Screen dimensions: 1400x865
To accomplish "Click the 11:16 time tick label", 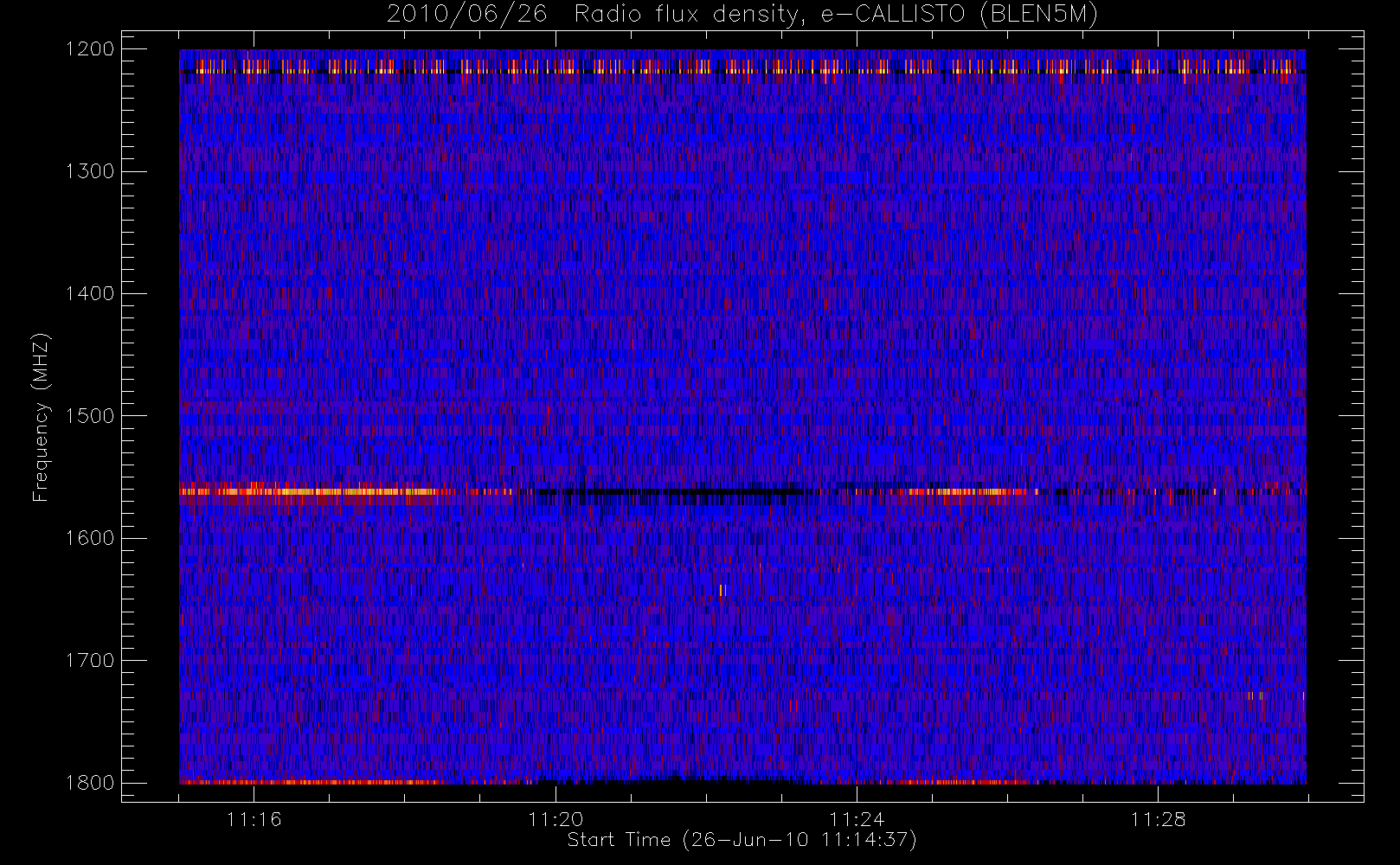I will pos(254,819).
